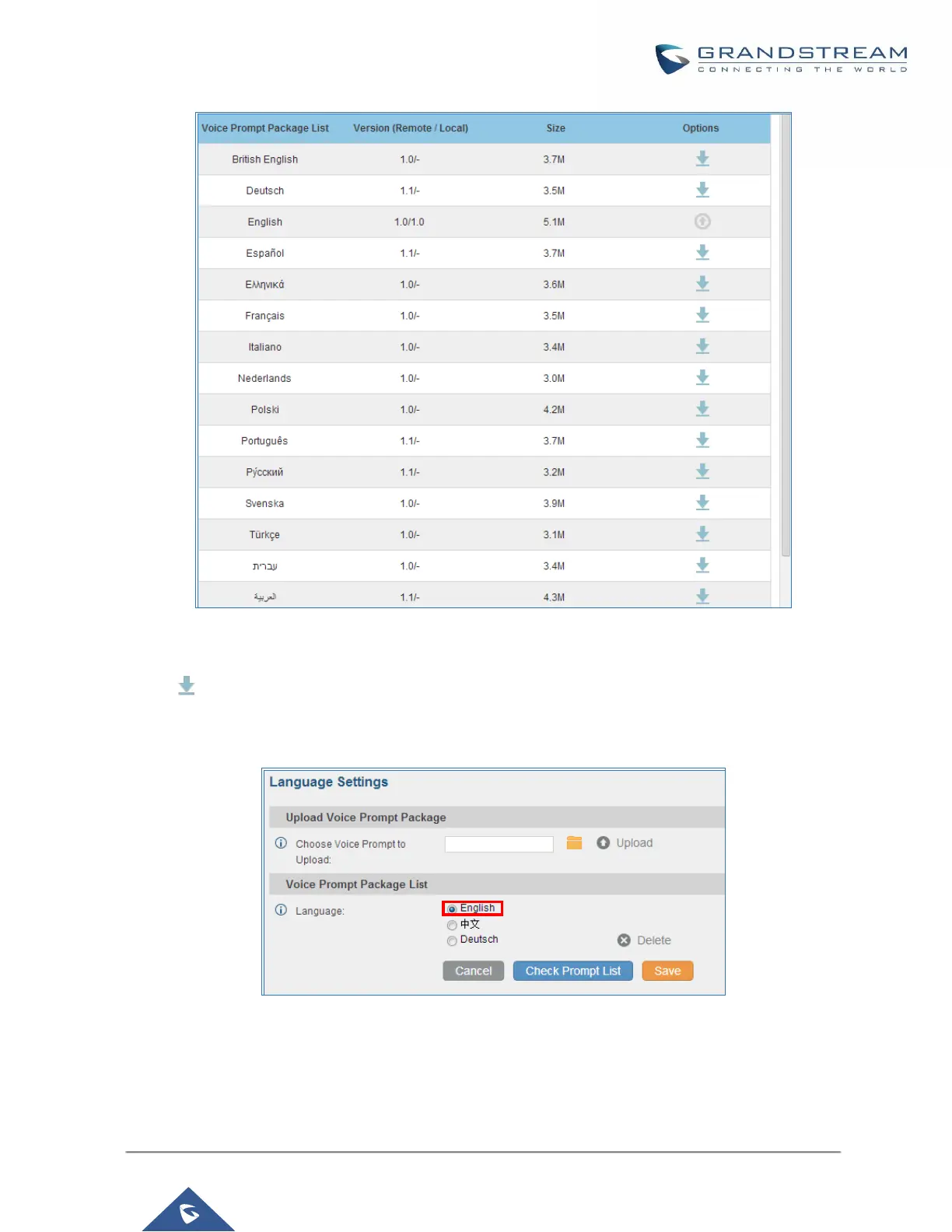Click the Cancel button

click(474, 971)
